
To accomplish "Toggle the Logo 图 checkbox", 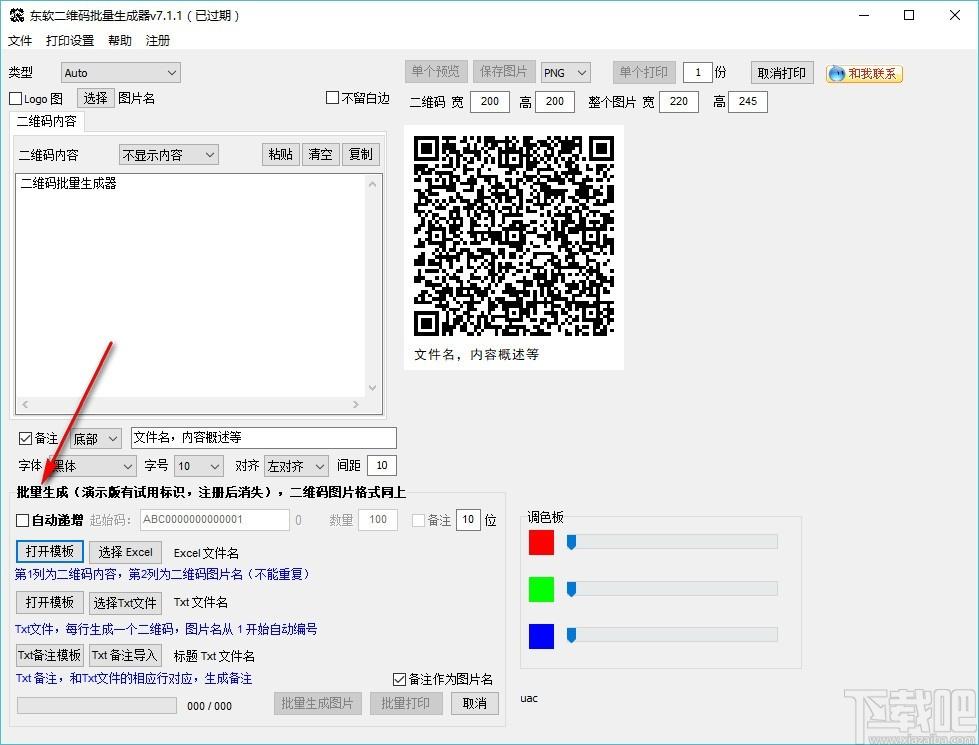I will coord(16,99).
